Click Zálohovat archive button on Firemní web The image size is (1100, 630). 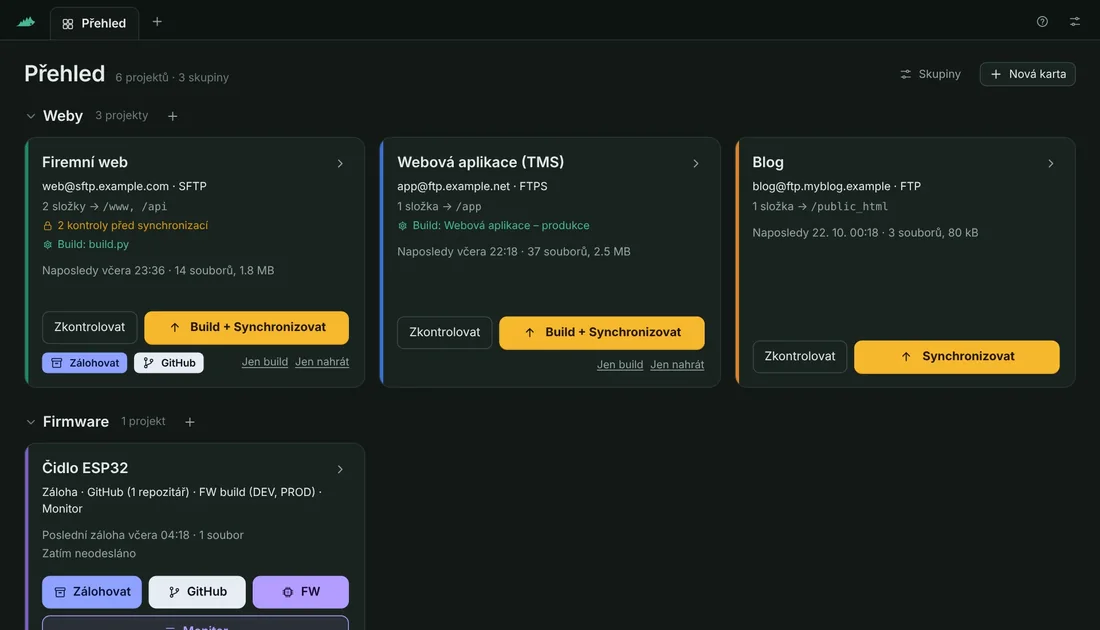84,363
